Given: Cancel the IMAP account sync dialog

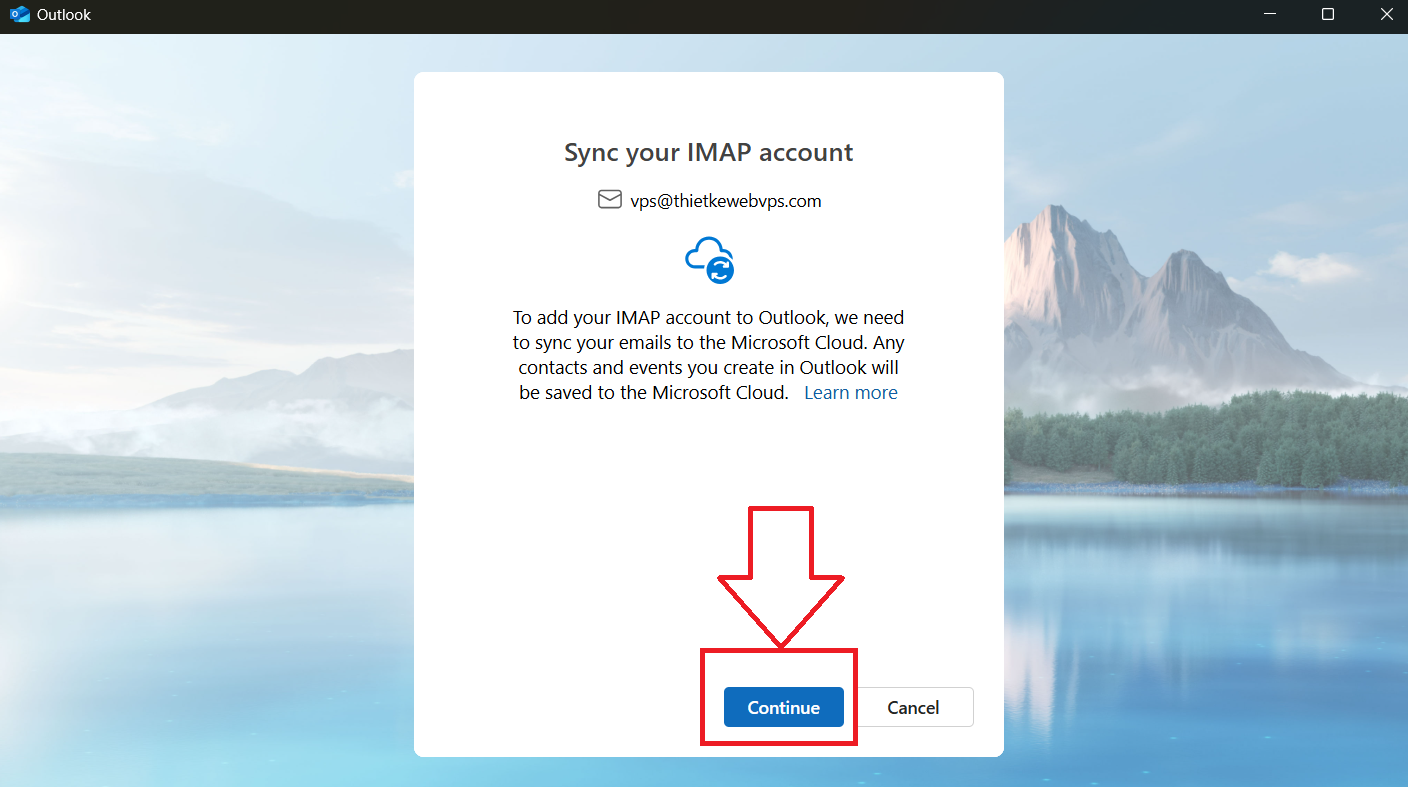Looking at the screenshot, I should click(x=913, y=707).
